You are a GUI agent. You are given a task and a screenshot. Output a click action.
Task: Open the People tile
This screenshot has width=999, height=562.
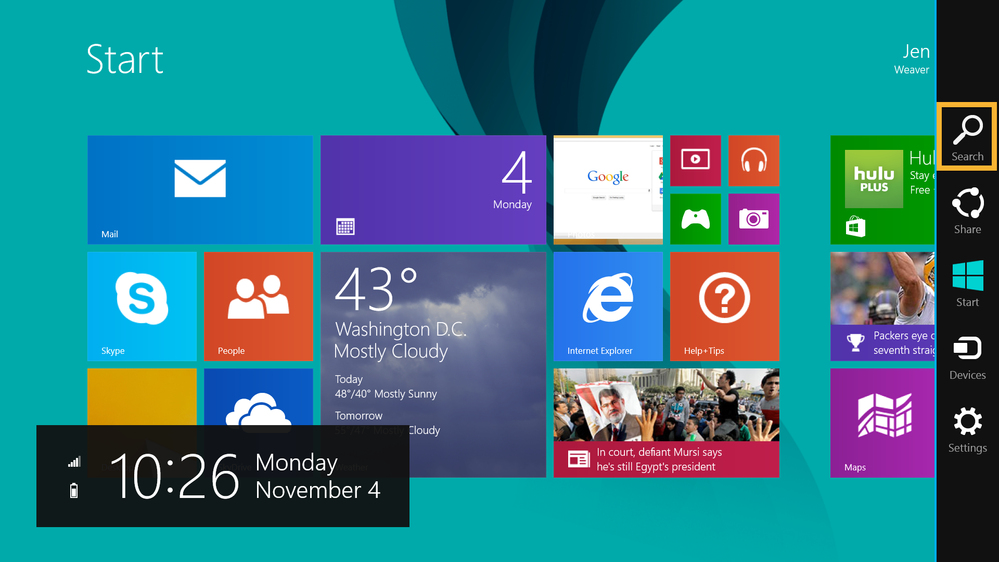[x=258, y=306]
